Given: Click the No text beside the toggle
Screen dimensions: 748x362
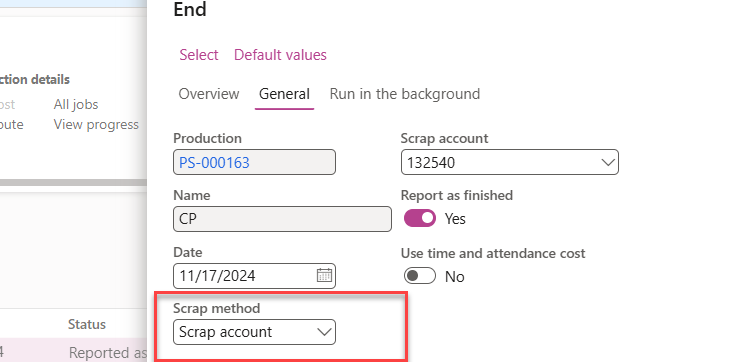Looking at the screenshot, I should tap(455, 277).
